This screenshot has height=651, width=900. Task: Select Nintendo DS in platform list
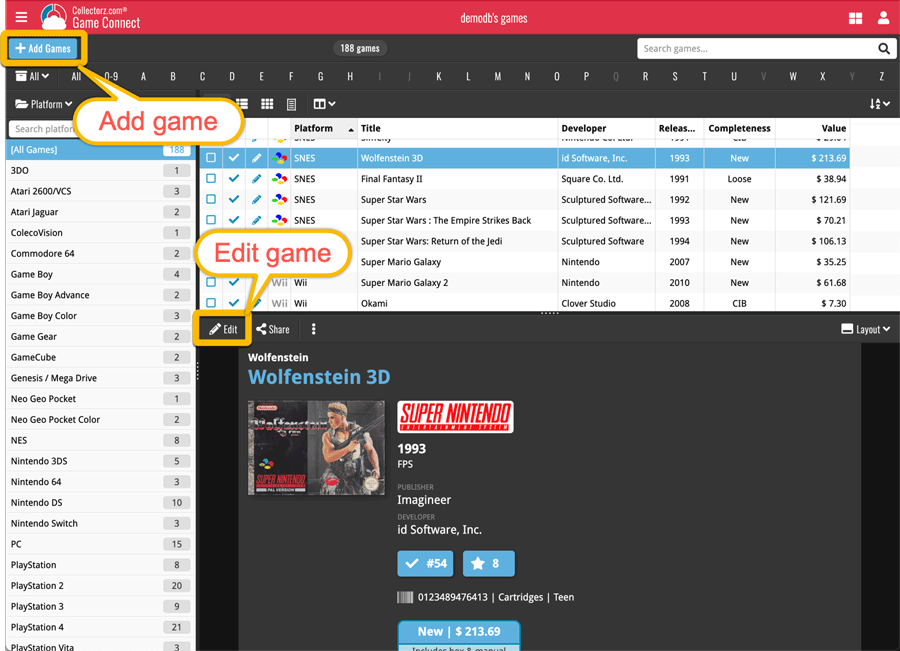pyautogui.click(x=100, y=502)
